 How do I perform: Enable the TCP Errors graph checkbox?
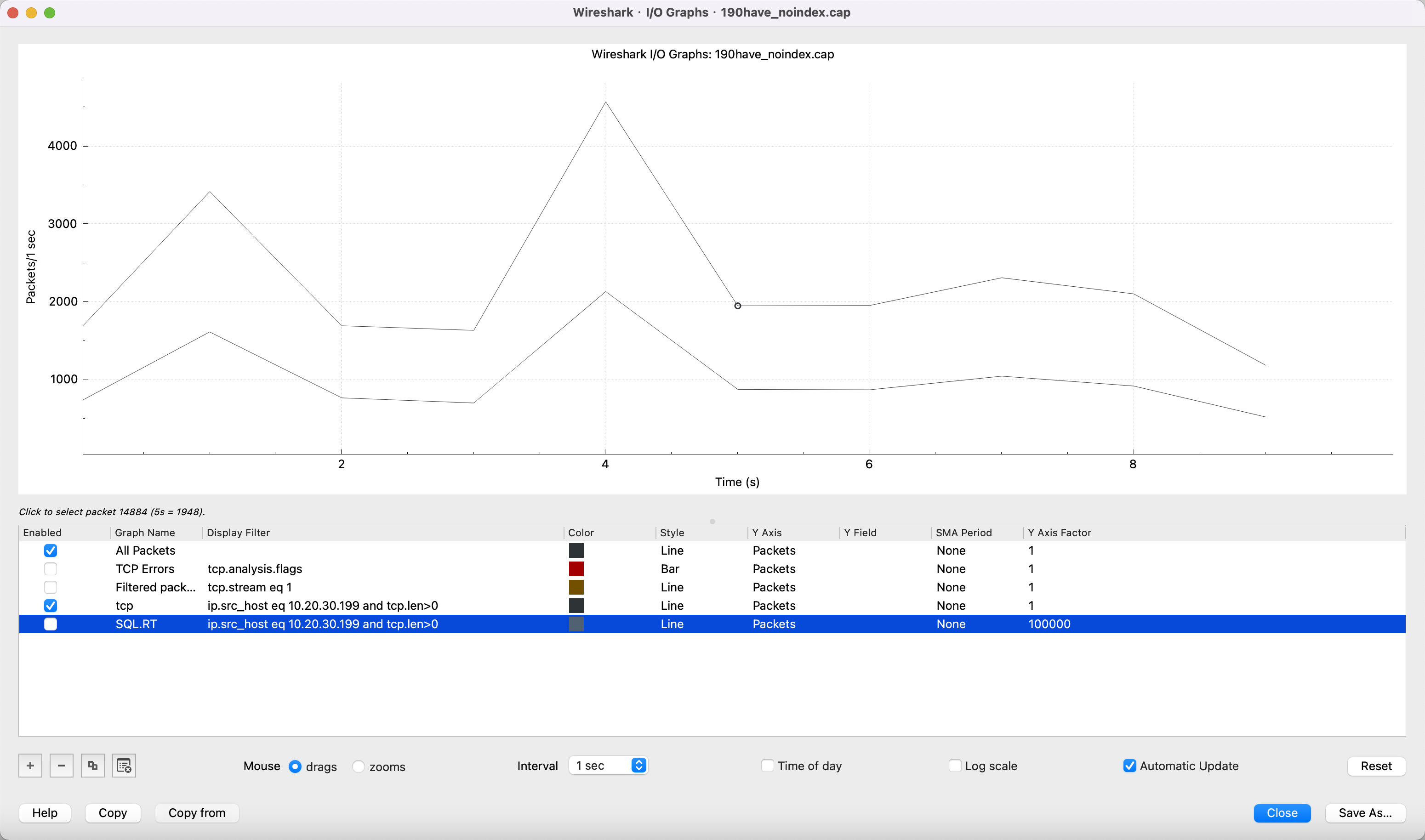(51, 569)
